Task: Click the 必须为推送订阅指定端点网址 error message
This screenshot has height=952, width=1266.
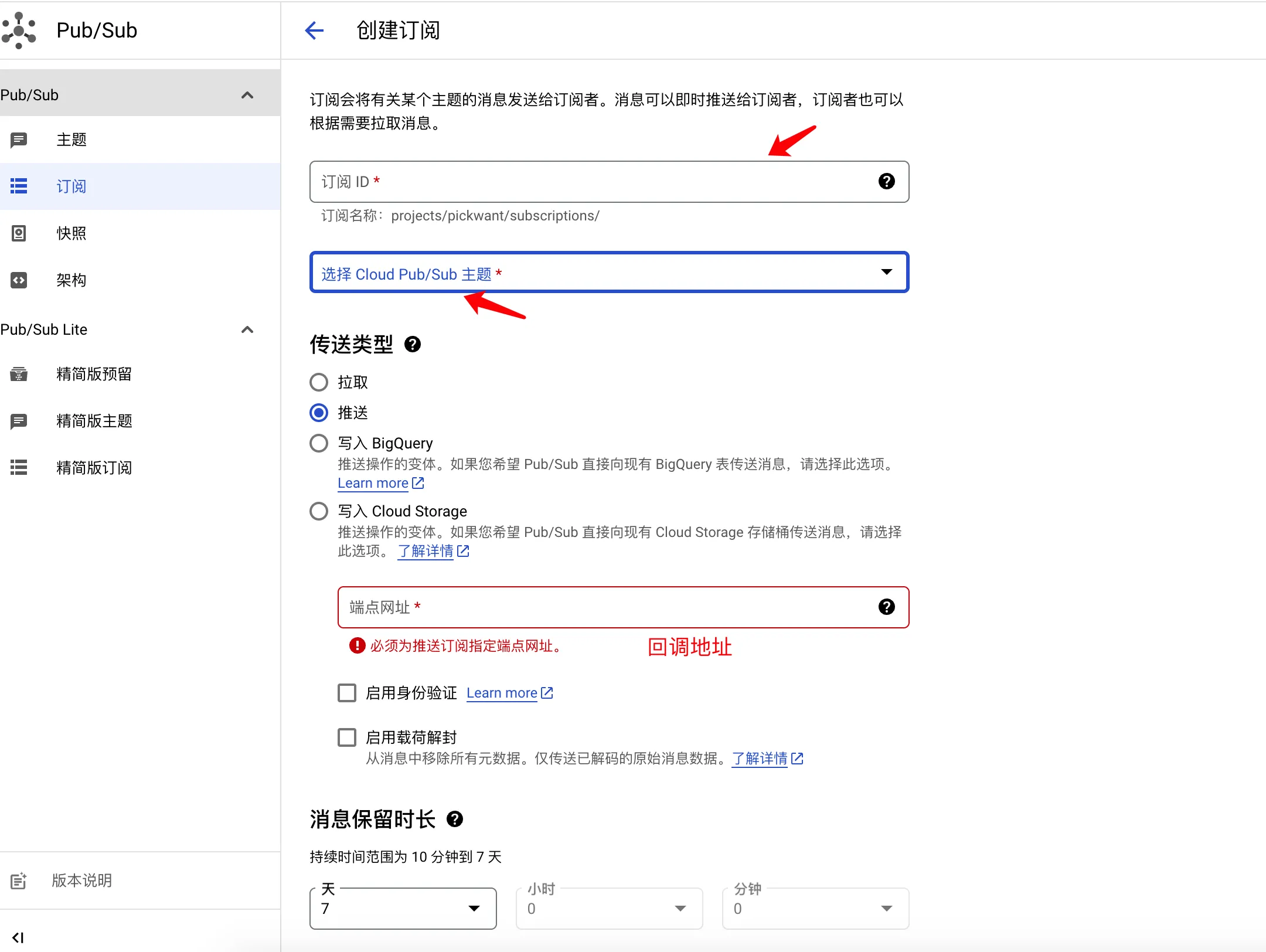Action: pyautogui.click(x=467, y=646)
